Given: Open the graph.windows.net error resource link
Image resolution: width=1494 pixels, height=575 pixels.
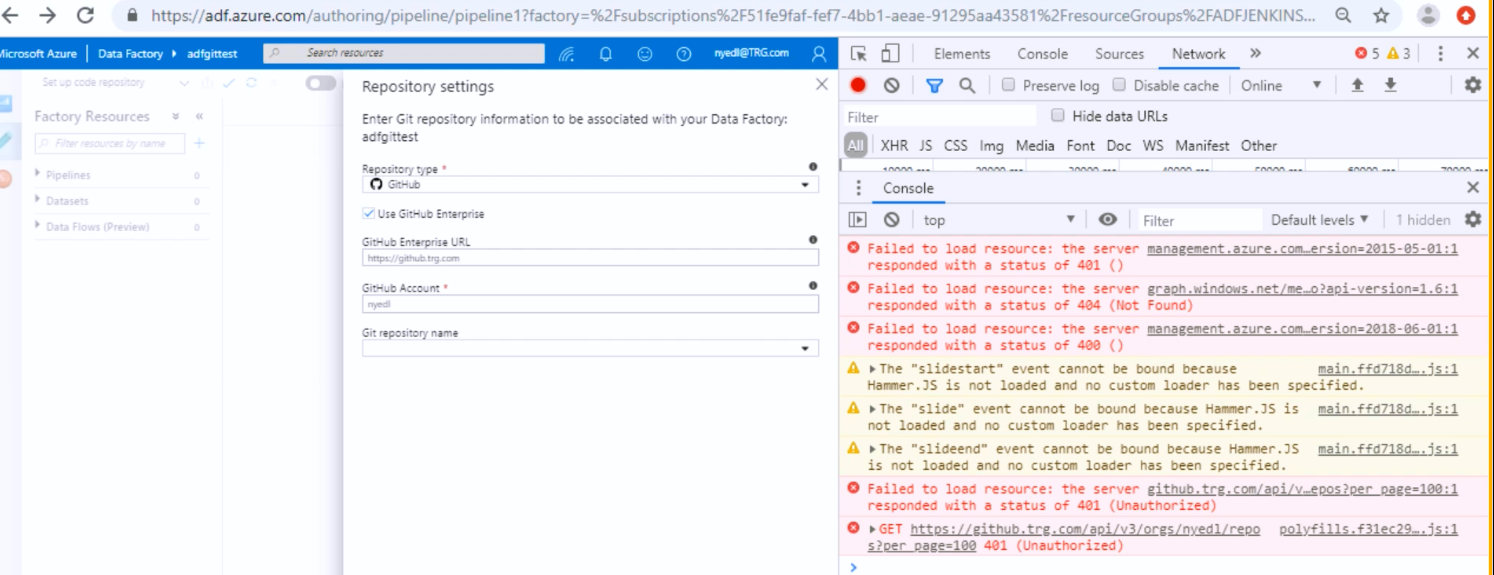Looking at the screenshot, I should (x=1302, y=289).
